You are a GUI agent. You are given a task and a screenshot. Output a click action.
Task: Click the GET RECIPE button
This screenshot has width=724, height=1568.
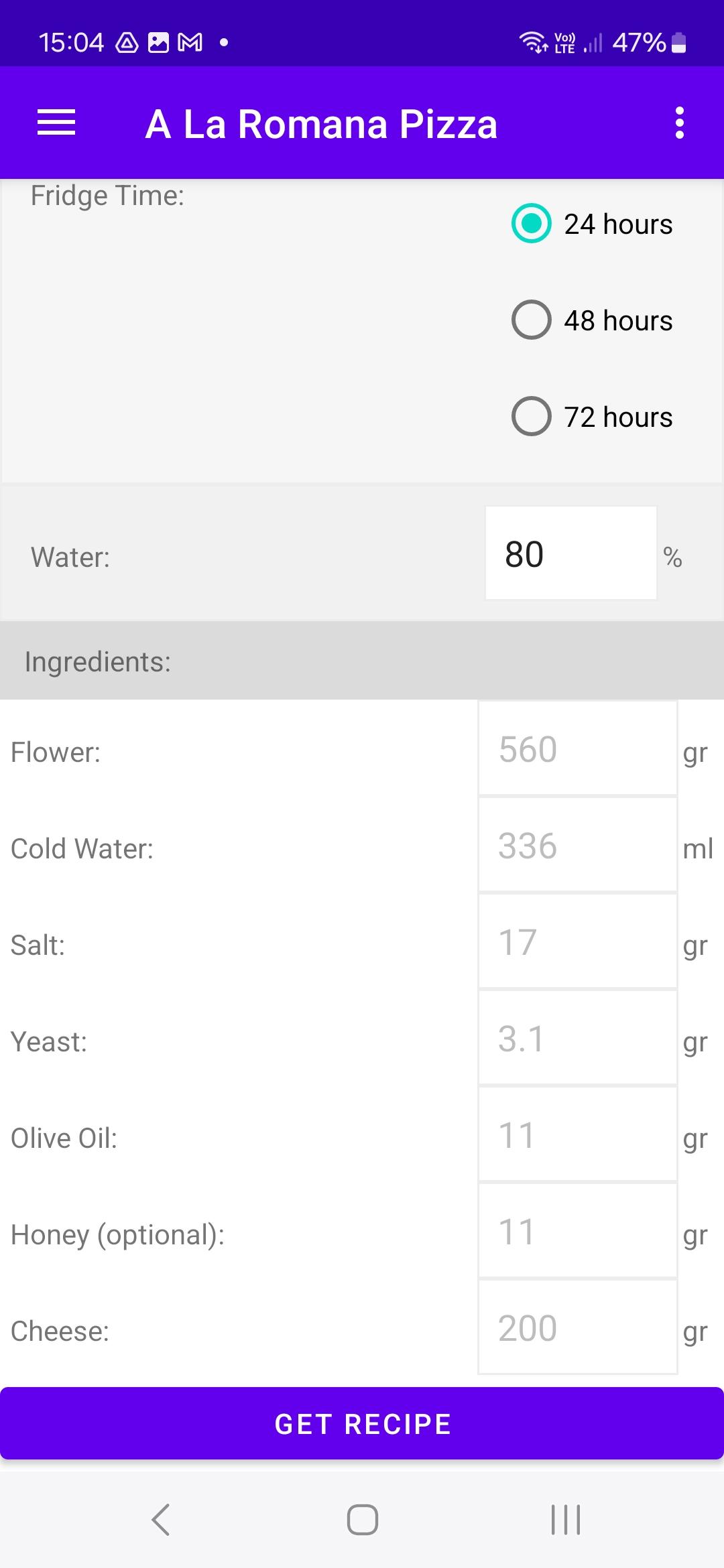(362, 1423)
